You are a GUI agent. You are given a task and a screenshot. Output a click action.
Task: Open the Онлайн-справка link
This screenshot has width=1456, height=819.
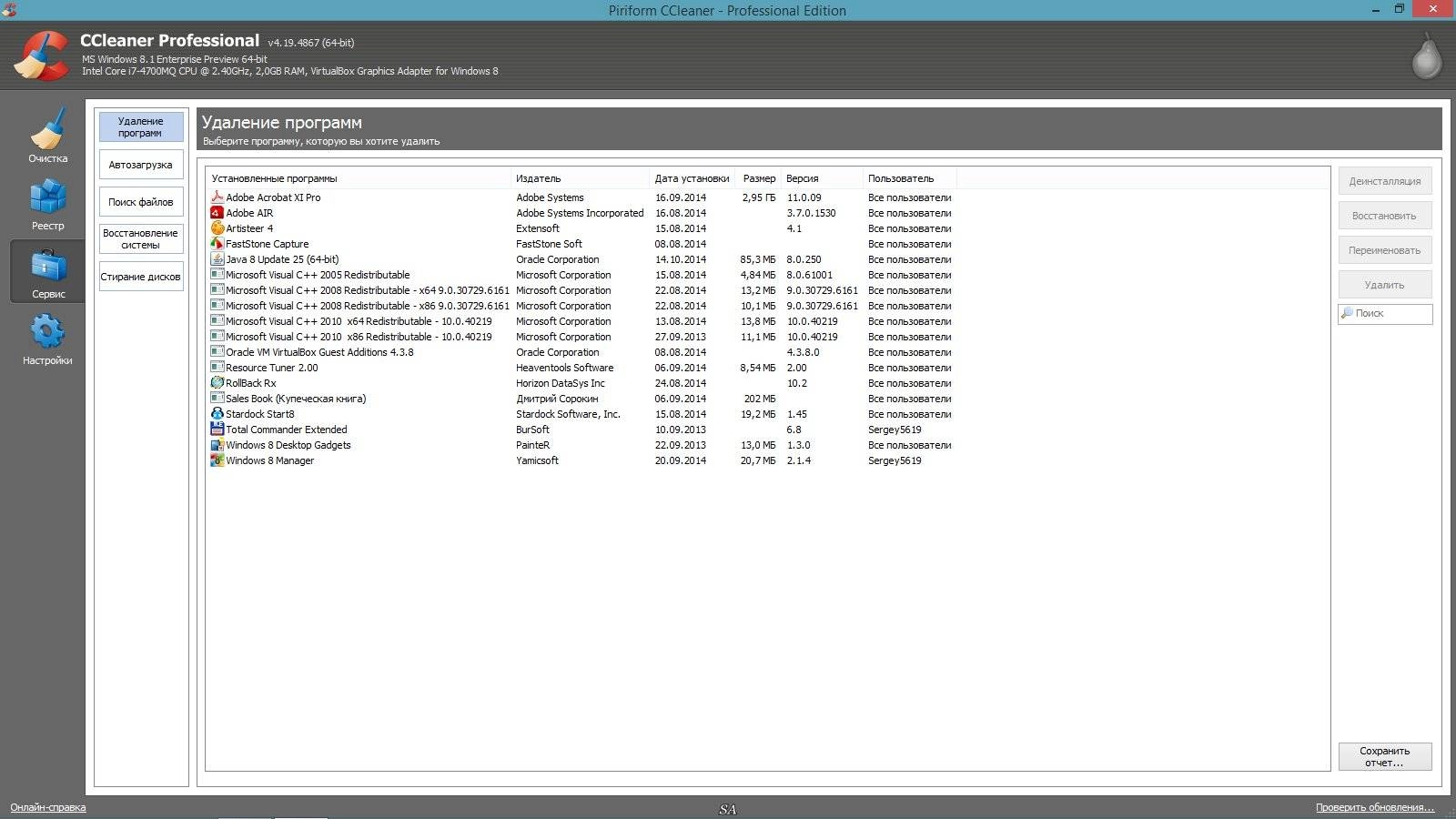click(48, 807)
